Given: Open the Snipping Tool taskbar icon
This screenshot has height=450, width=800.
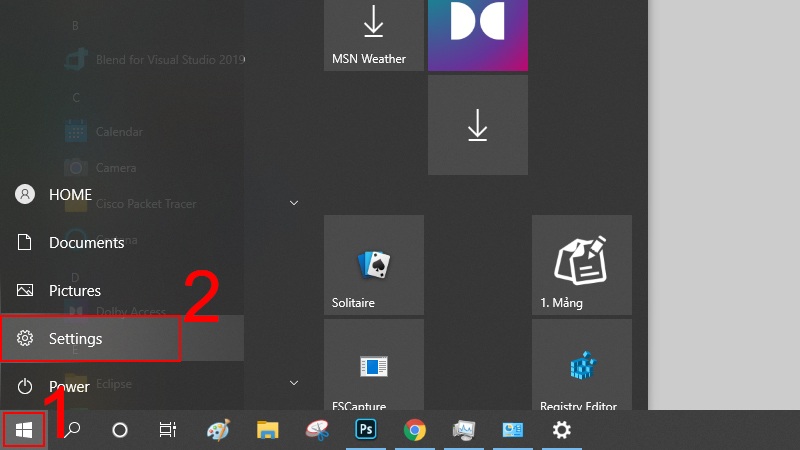Looking at the screenshot, I should tap(316, 430).
